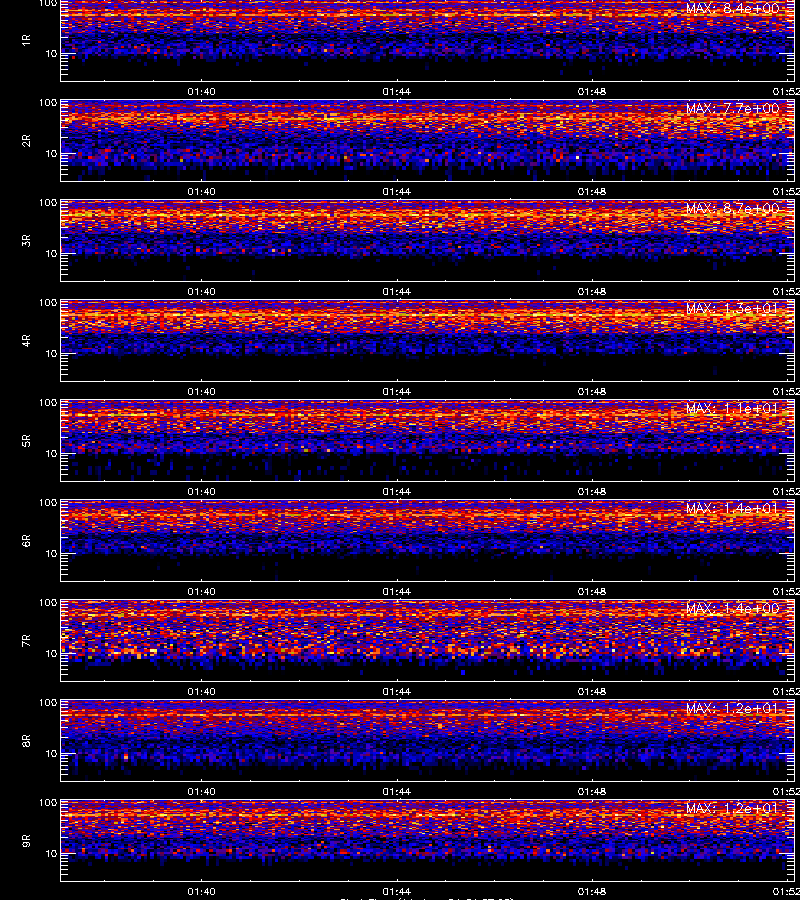The image size is (800, 900).
Task: Select the MAX: 1.2e+01 annotation in 8R panel
Action: click(x=732, y=709)
